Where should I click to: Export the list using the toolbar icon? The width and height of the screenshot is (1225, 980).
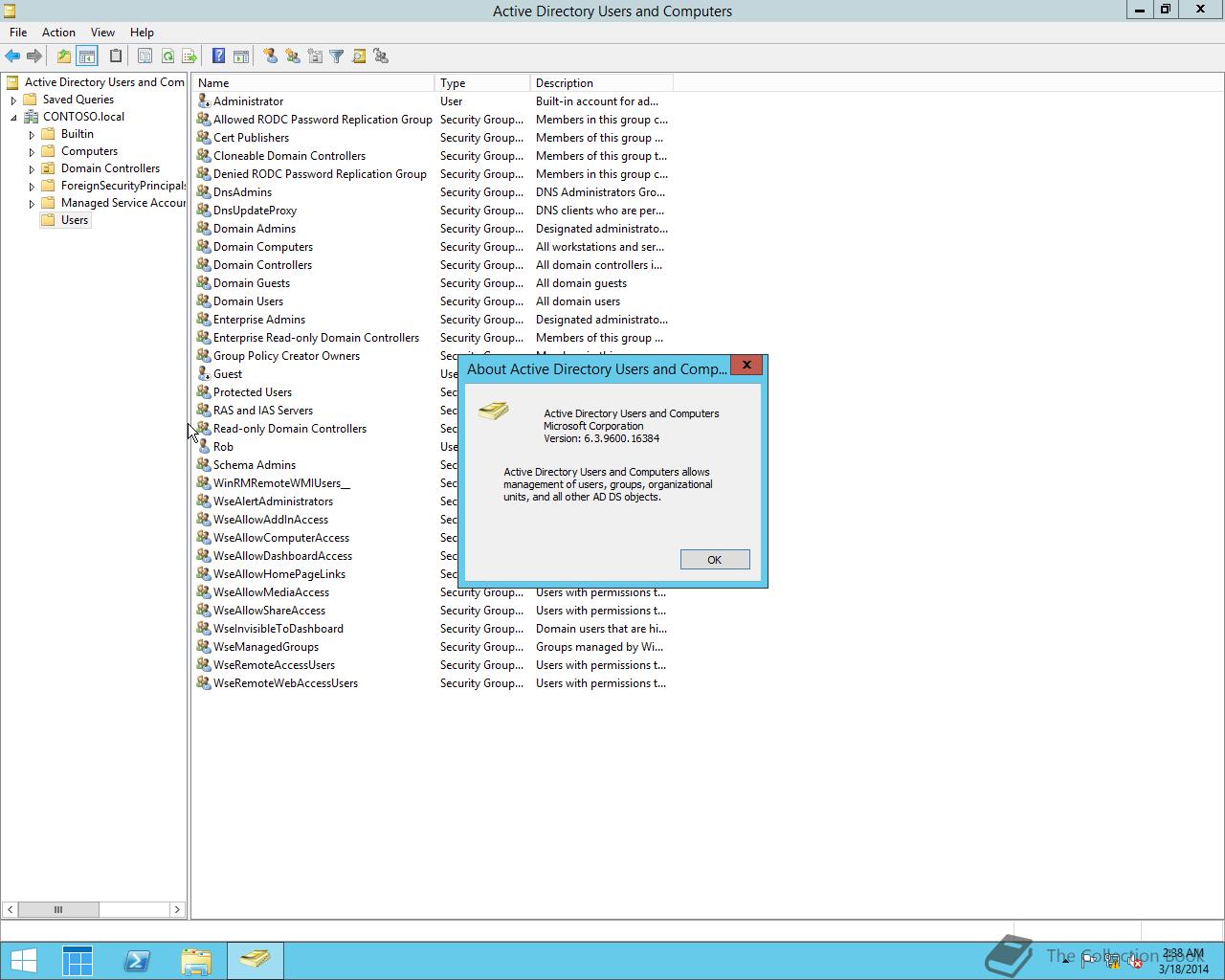[x=189, y=56]
